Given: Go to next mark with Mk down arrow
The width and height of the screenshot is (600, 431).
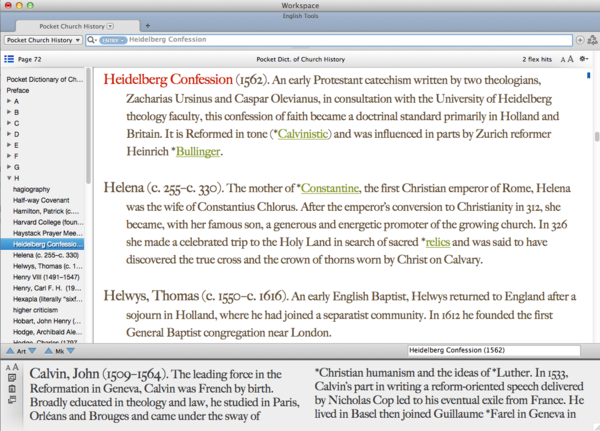Looking at the screenshot, I should 71,351.
